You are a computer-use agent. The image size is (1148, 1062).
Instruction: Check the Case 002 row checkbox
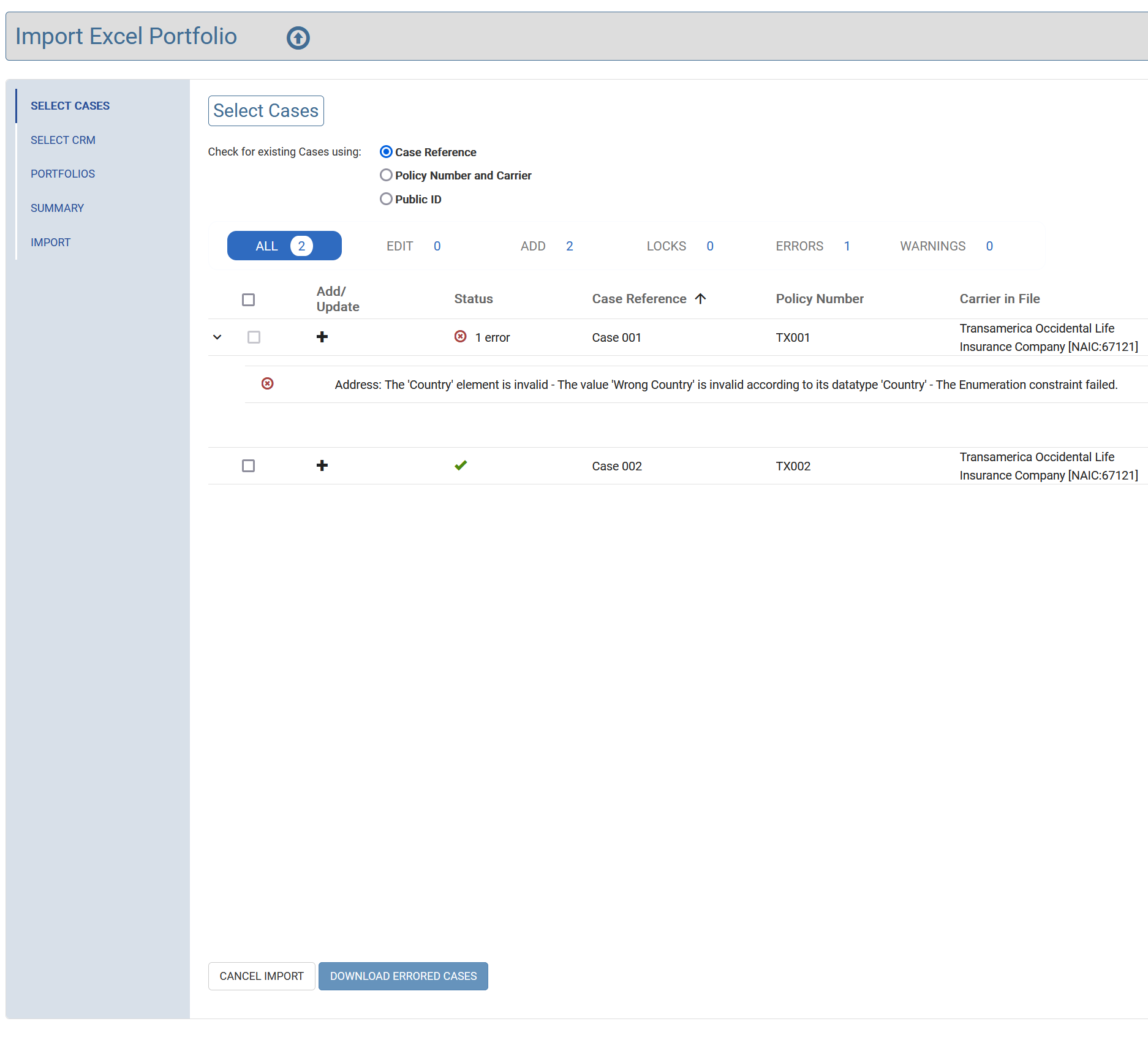point(248,465)
